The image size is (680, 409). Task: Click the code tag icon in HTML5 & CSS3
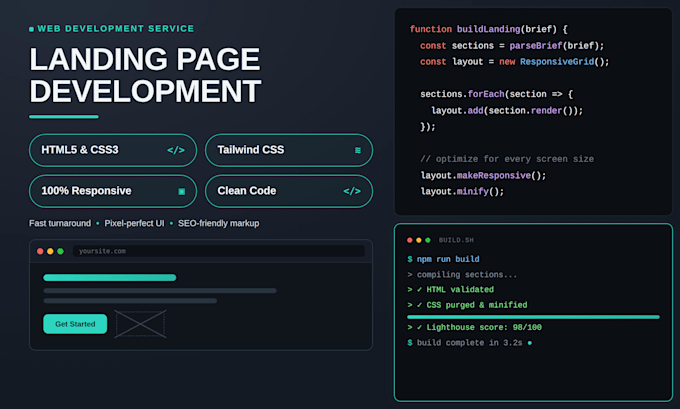[176, 150]
